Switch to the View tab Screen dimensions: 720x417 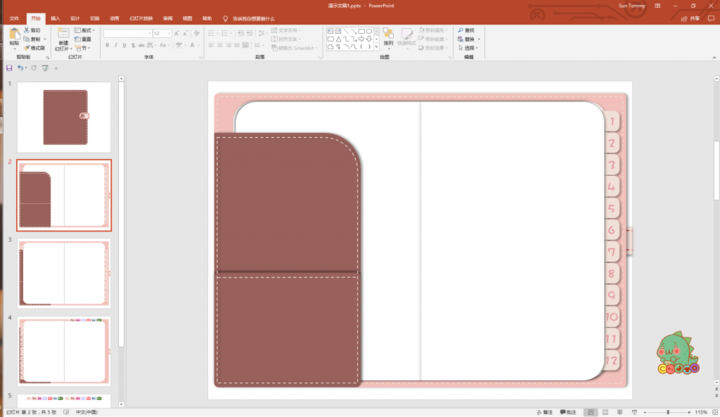point(187,18)
